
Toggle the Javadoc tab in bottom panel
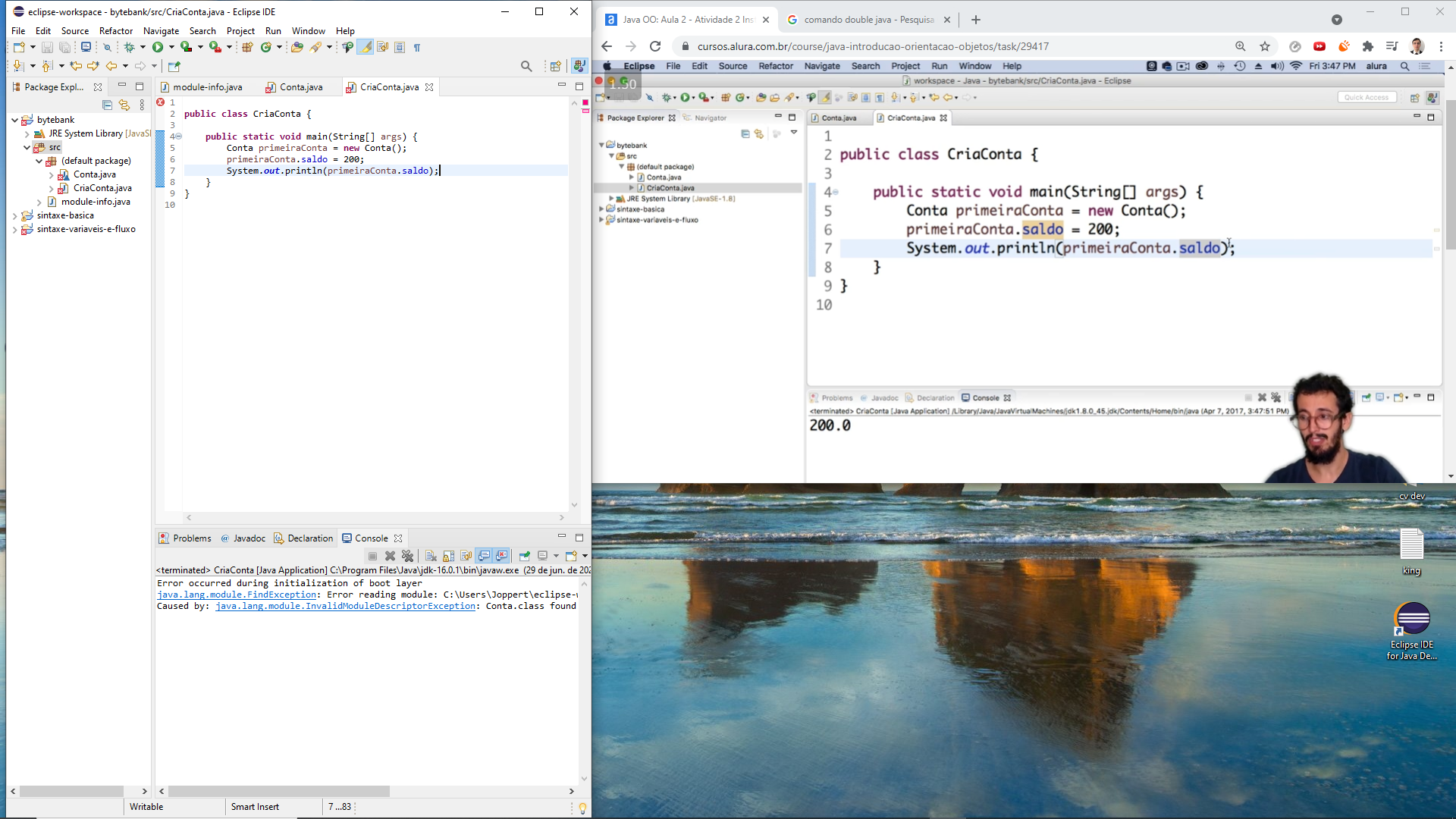[x=248, y=538]
